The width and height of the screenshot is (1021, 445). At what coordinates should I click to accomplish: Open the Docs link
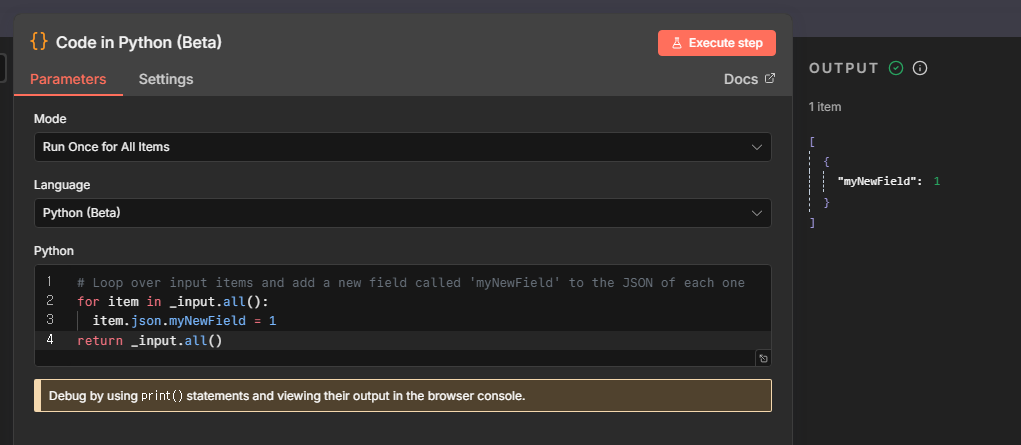pos(741,79)
